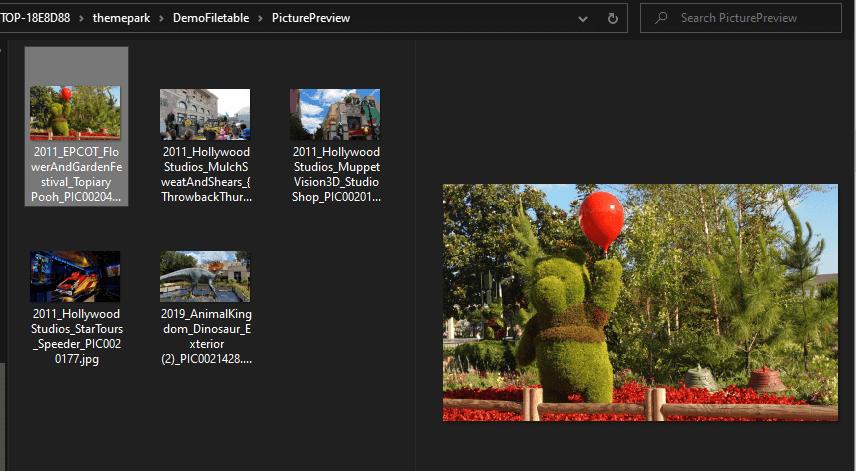Click the 2019_AnimalKingdom_Dinosaur file name label
Viewport: 856px width, 471px height.
(206, 336)
